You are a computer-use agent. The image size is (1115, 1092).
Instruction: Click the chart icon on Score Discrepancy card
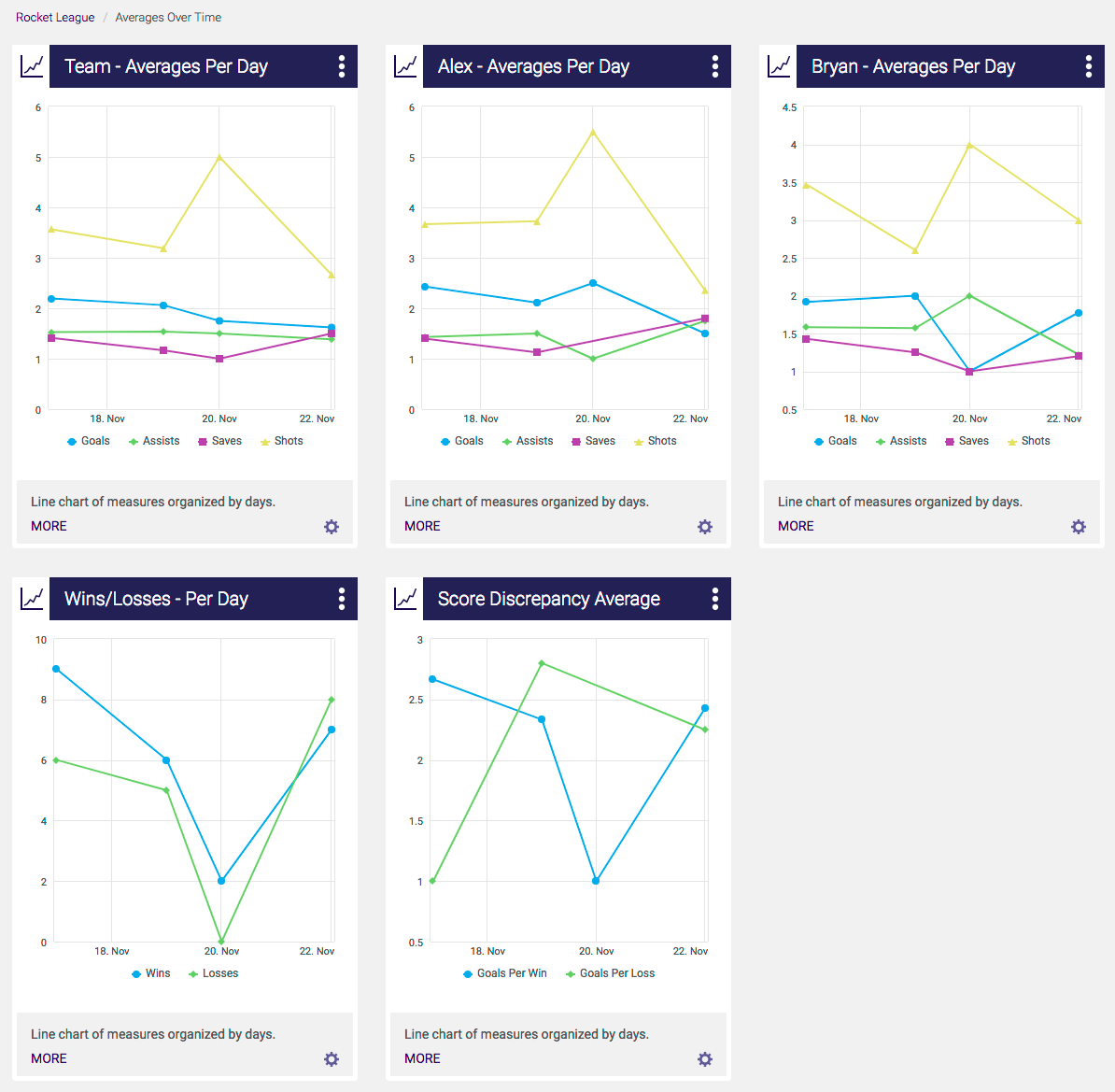coord(404,599)
